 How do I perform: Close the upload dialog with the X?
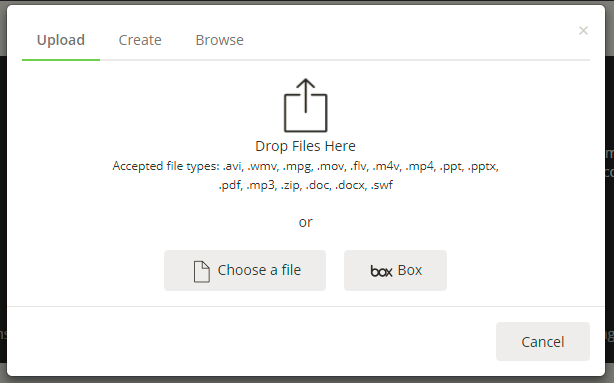(x=583, y=31)
